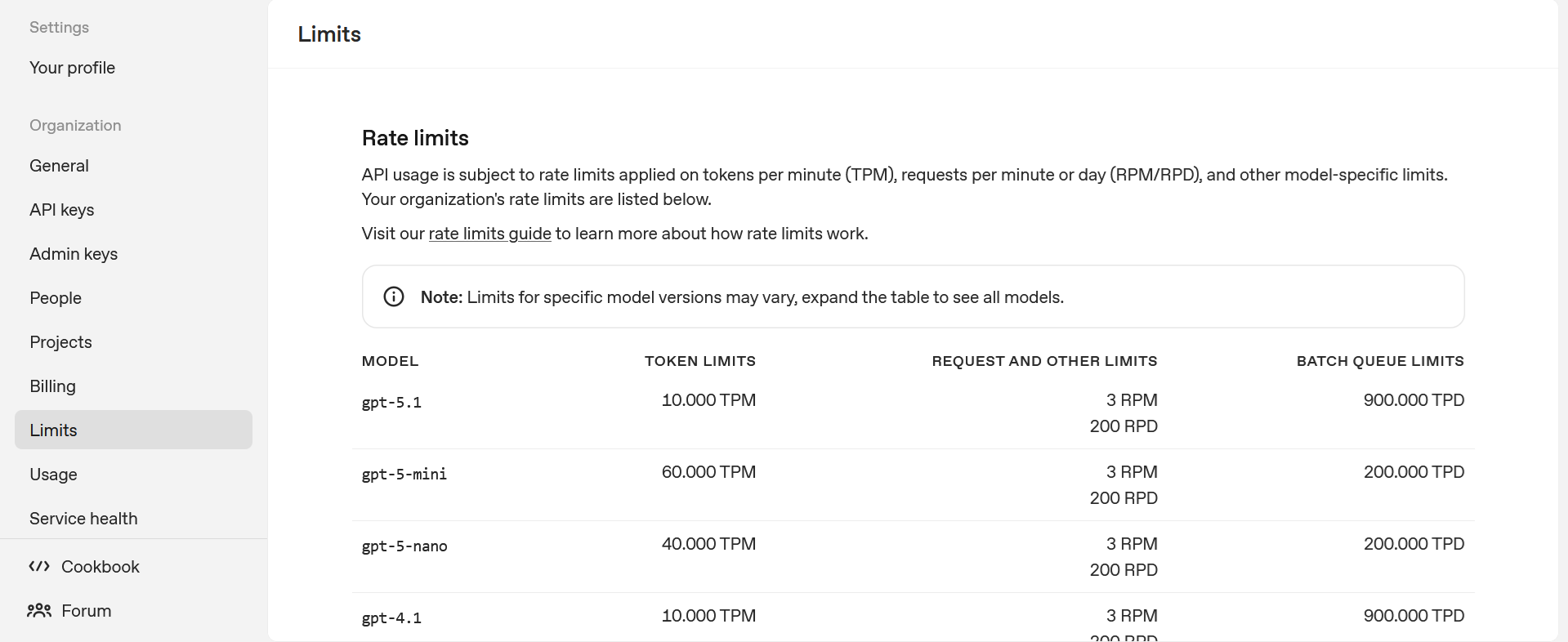Open the Admin keys page
Image resolution: width=1568 pixels, height=642 pixels.
(x=74, y=254)
